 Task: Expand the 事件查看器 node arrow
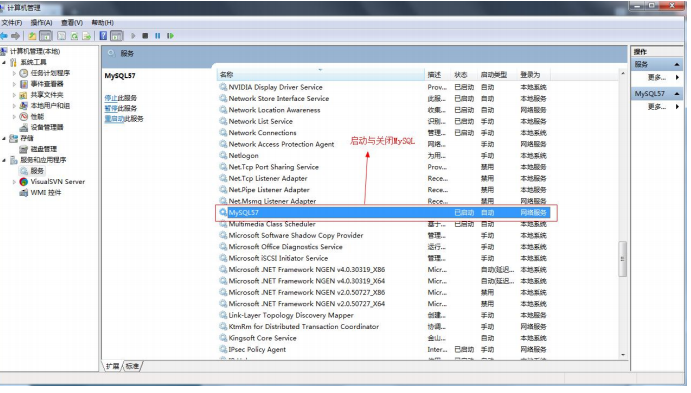click(x=14, y=84)
